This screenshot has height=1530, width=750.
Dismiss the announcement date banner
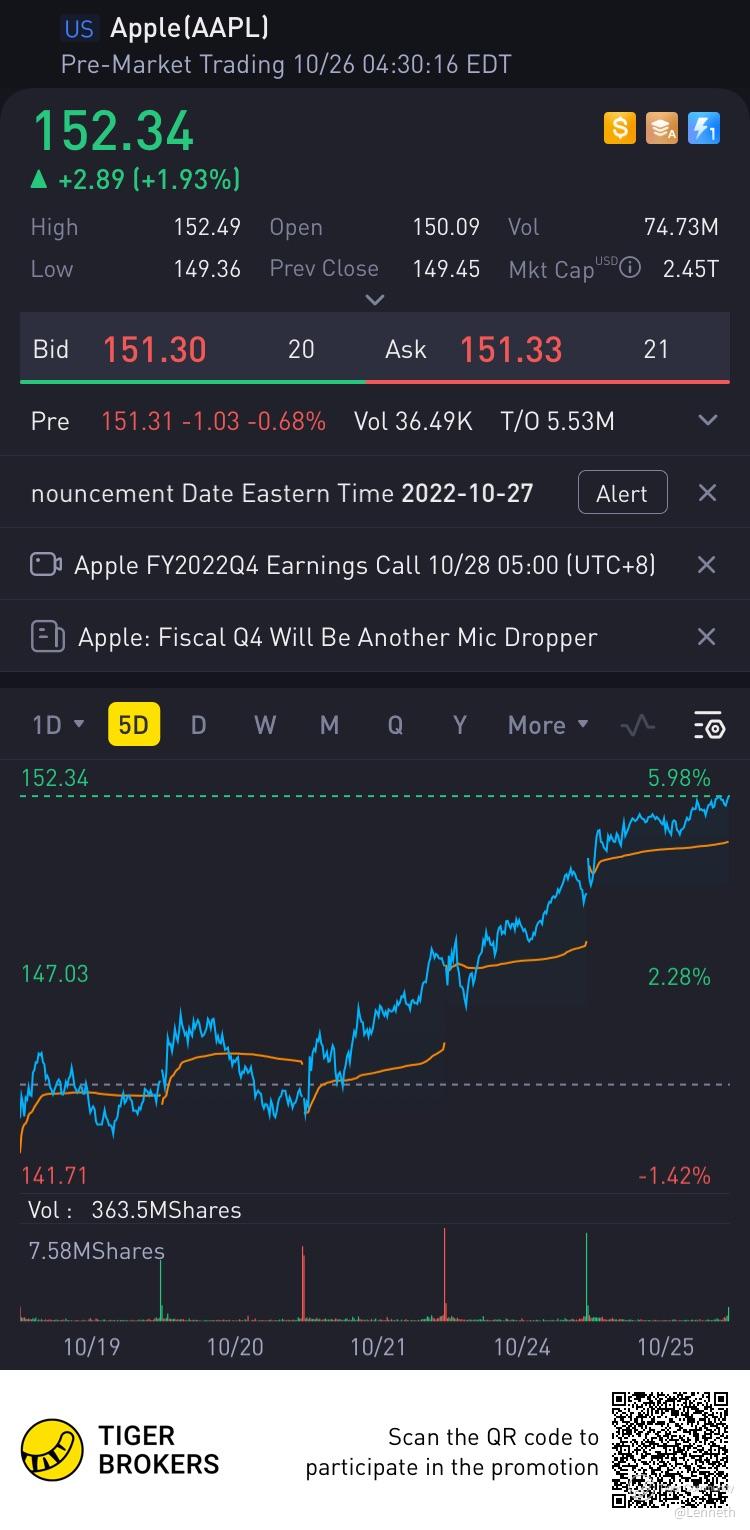[x=707, y=493]
